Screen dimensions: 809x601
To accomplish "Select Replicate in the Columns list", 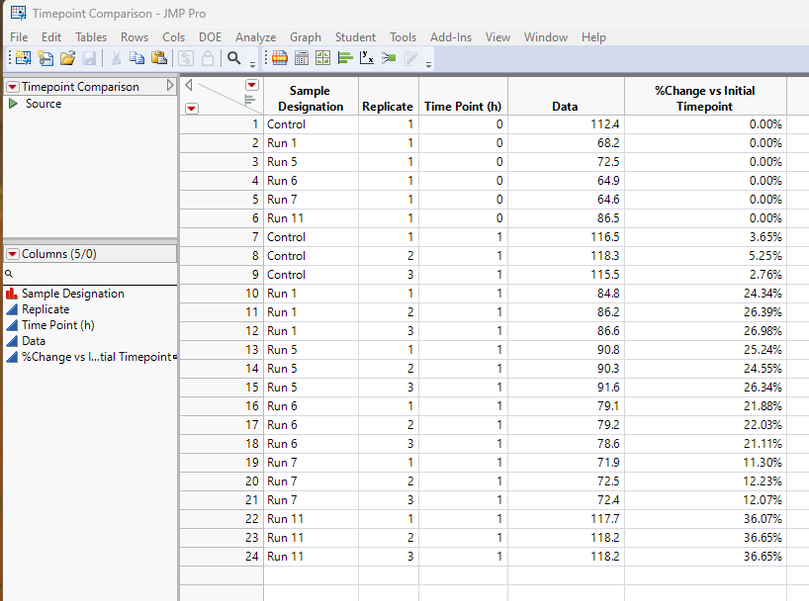I will (45, 310).
